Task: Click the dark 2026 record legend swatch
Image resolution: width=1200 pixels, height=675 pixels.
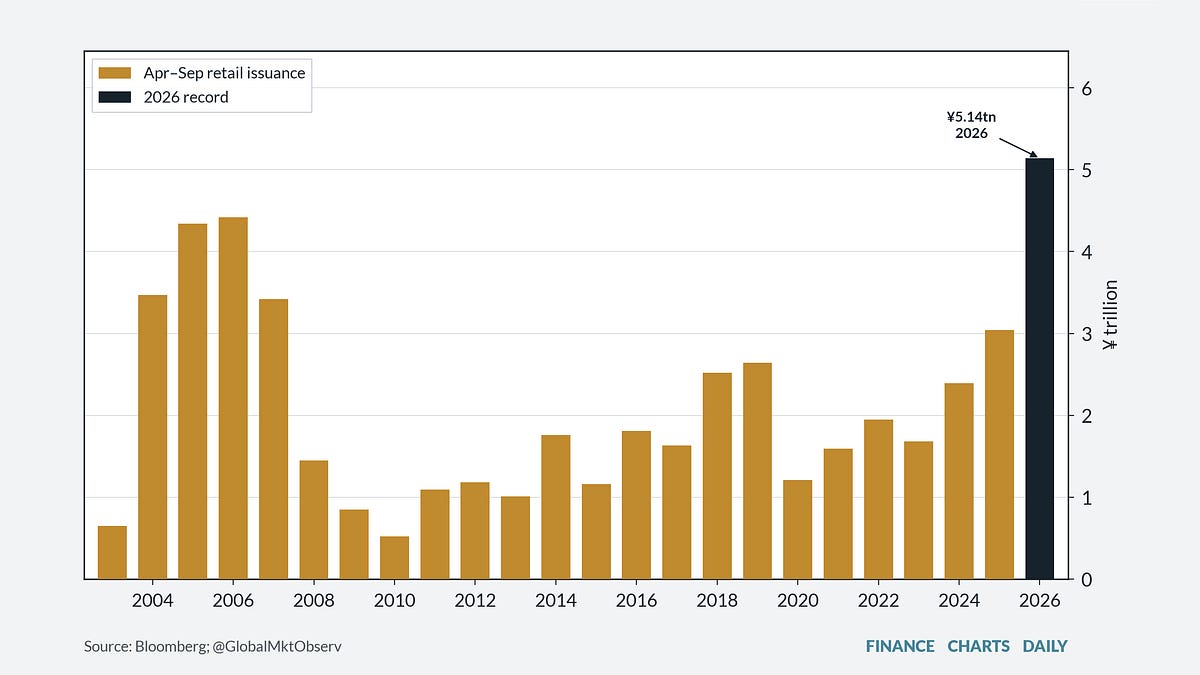Action: click(114, 97)
